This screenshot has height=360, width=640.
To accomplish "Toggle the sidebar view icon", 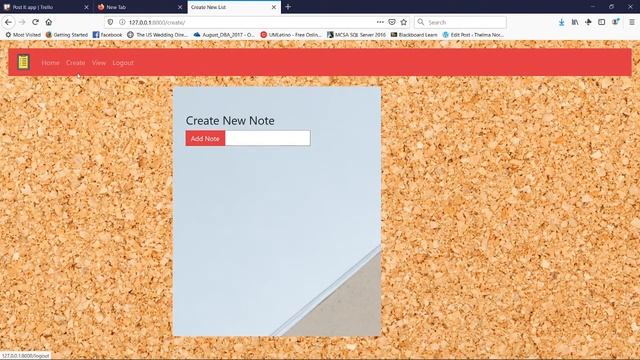I will [x=602, y=22].
